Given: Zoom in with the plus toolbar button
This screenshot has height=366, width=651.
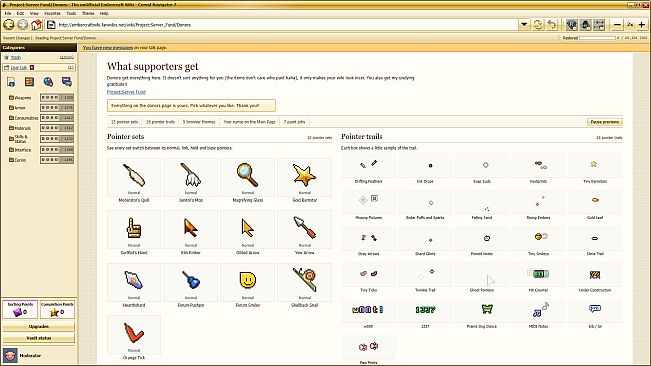Looking at the screenshot, I should click(x=641, y=25).
